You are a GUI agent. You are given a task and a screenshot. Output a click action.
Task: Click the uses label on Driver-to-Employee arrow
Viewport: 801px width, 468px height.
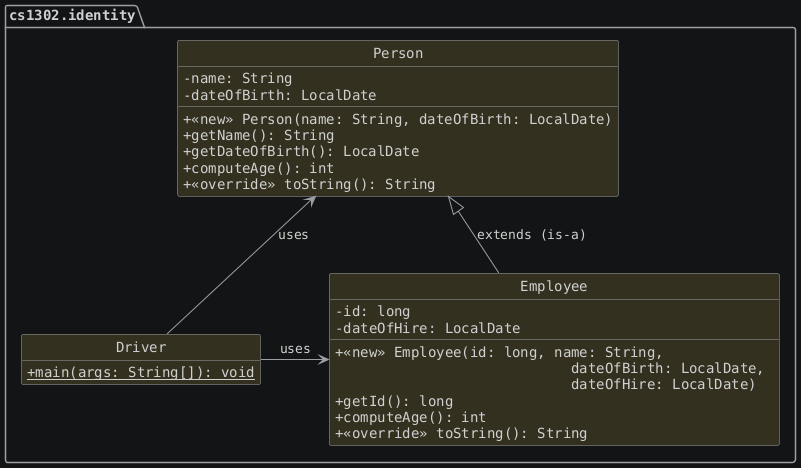295,348
